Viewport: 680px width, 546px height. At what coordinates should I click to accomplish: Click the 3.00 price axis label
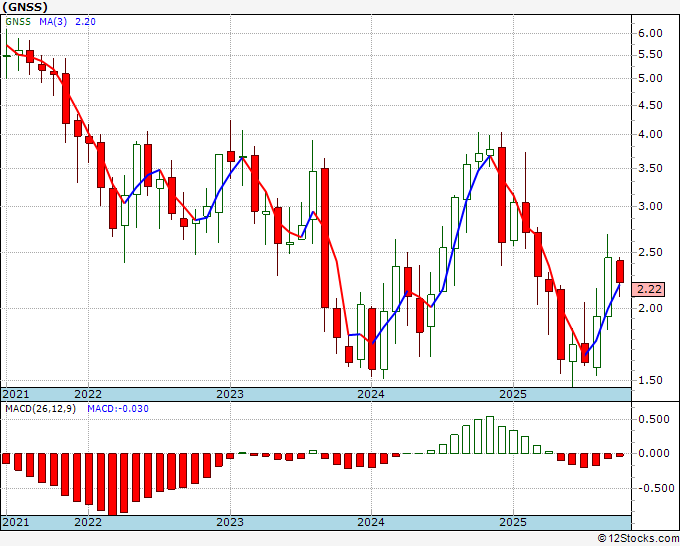[650, 206]
